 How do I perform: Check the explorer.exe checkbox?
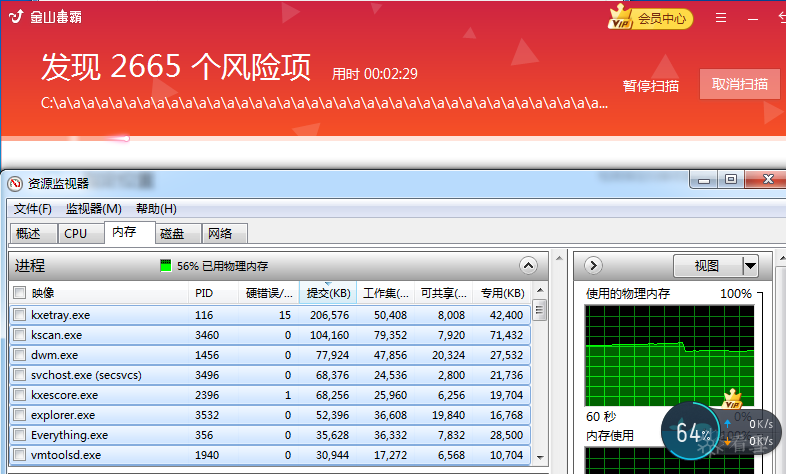[x=20, y=415]
